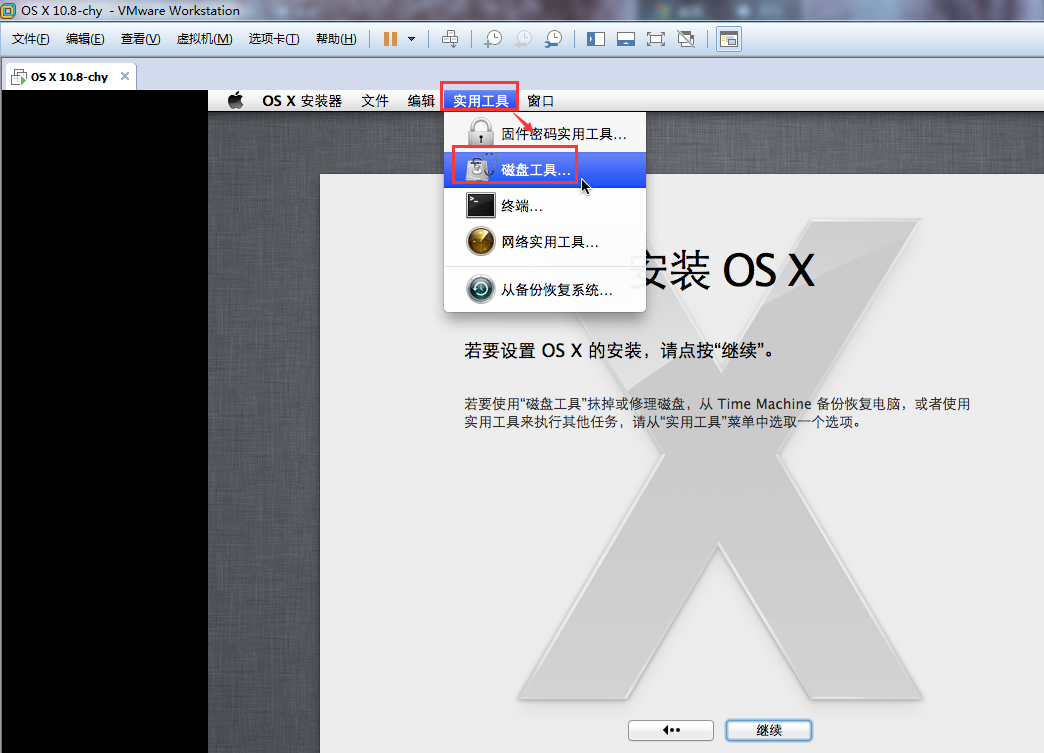The width and height of the screenshot is (1044, 753).
Task: Take a snapshot with the snapshot icon
Action: (x=493, y=39)
